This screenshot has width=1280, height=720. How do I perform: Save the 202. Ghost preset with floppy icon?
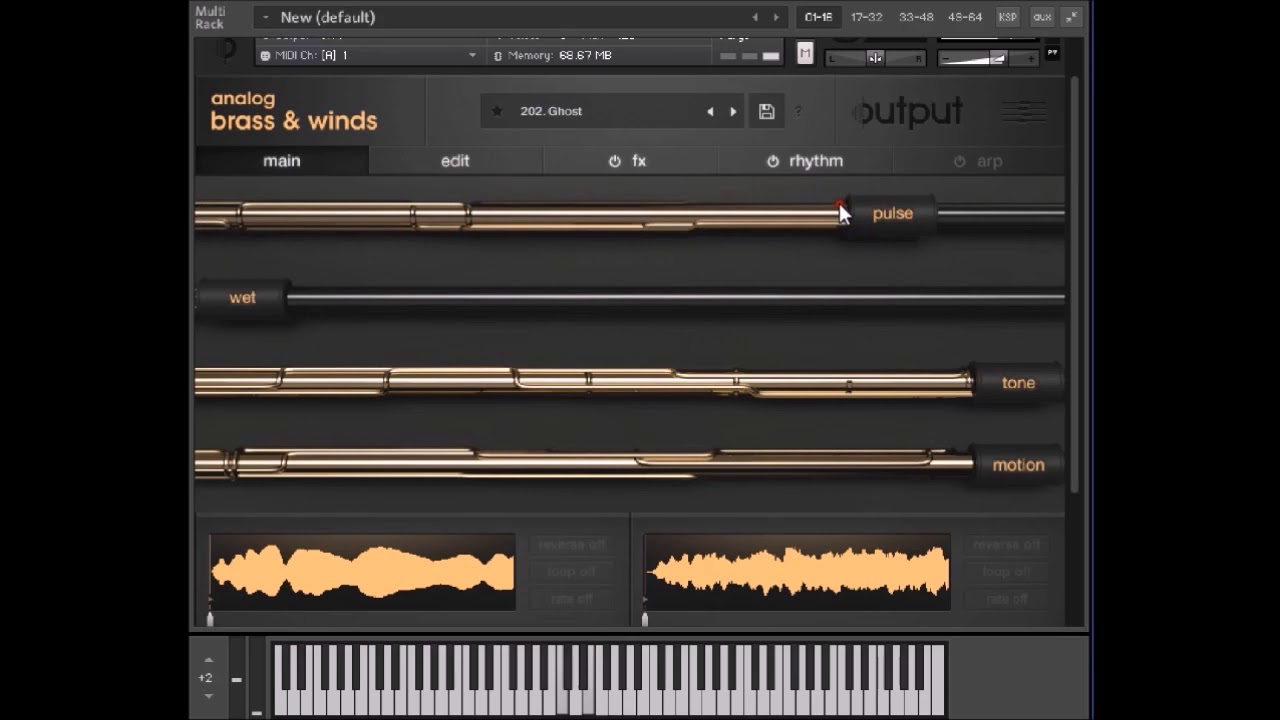click(766, 111)
